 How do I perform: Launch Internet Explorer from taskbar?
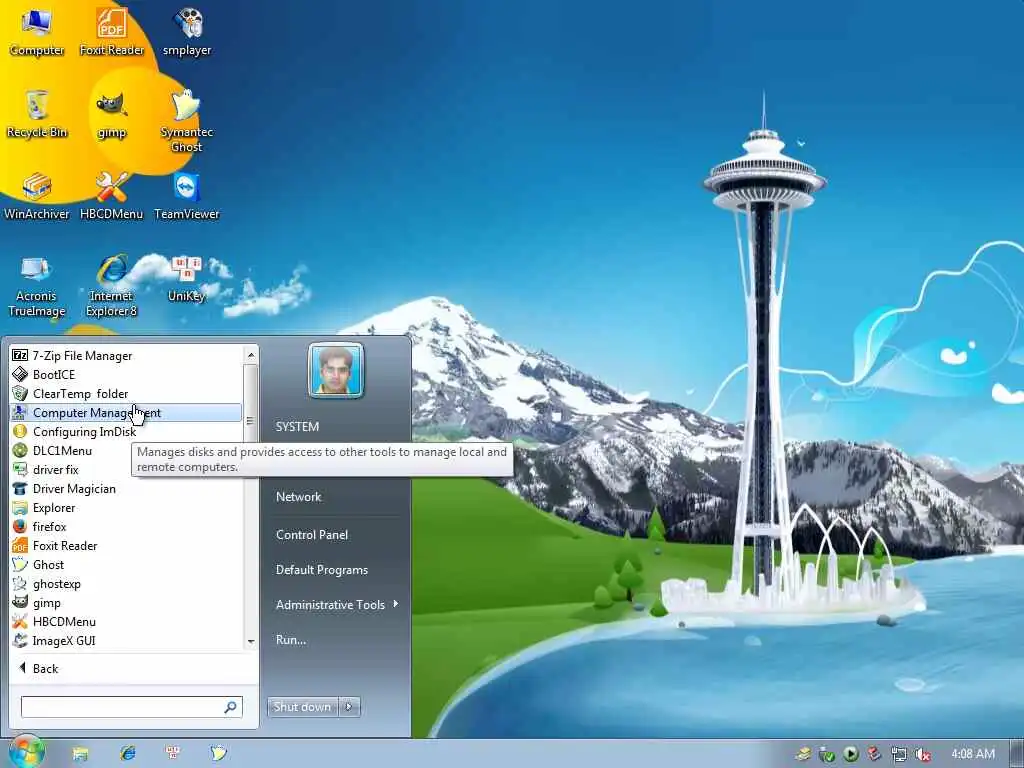(x=127, y=754)
